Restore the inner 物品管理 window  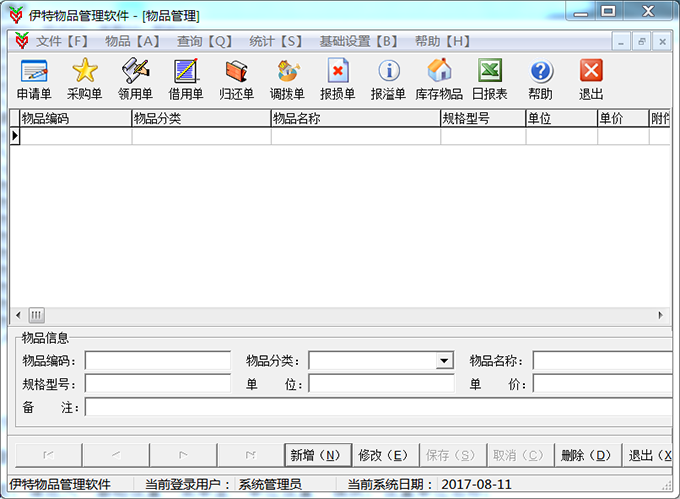click(x=641, y=42)
